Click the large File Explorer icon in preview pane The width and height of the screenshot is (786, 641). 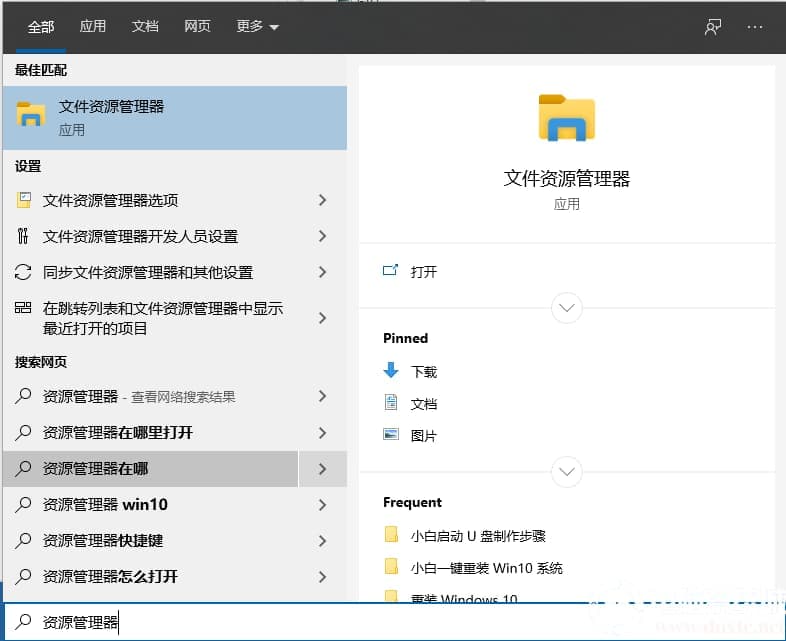click(x=566, y=117)
